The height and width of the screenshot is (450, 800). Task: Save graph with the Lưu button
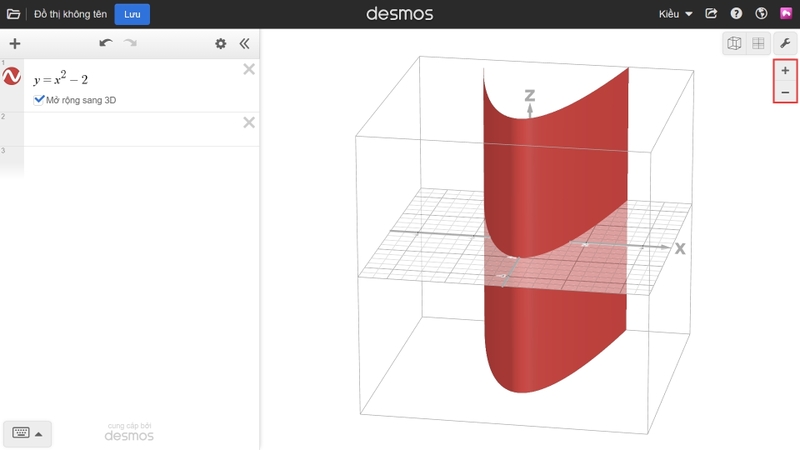[x=132, y=14]
